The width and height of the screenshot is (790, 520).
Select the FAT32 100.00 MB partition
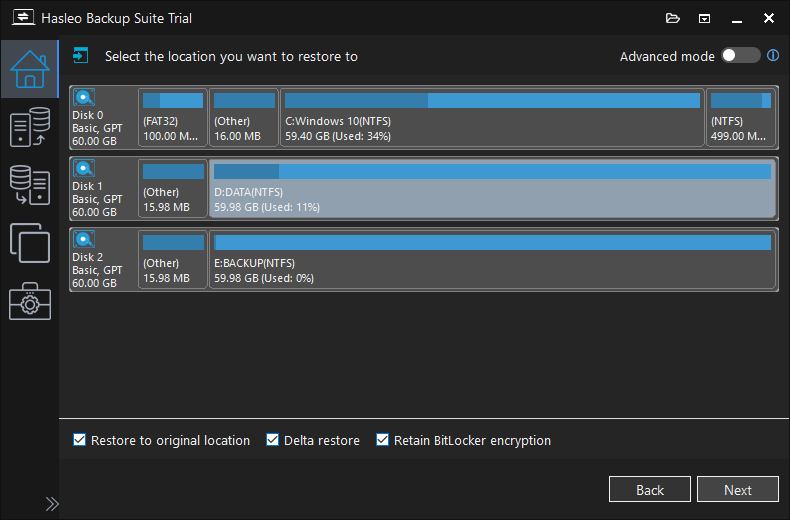[173, 117]
